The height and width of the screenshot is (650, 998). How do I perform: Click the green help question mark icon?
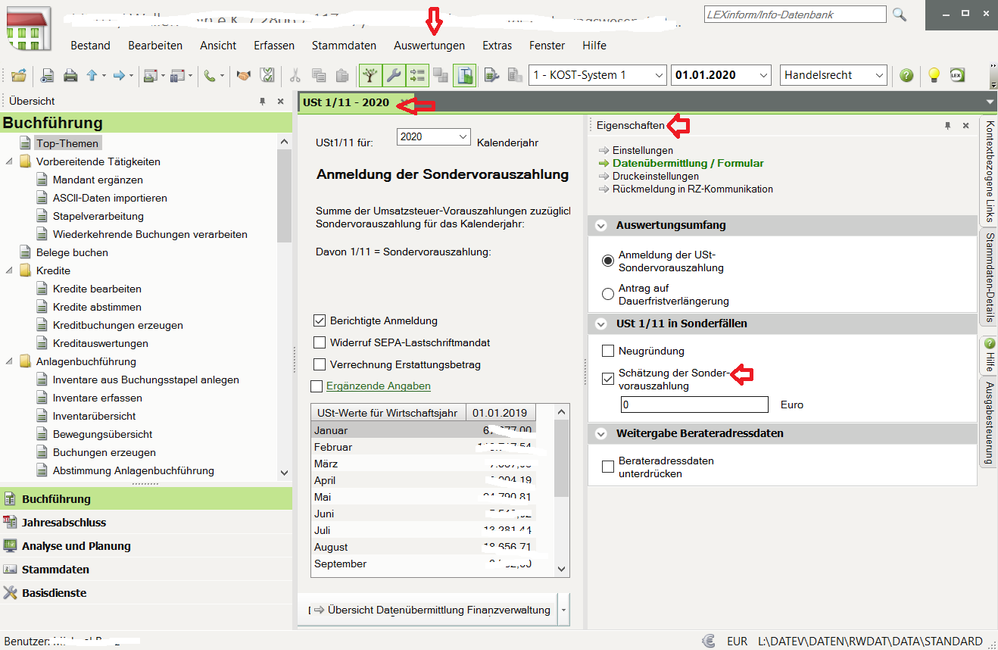pos(906,75)
